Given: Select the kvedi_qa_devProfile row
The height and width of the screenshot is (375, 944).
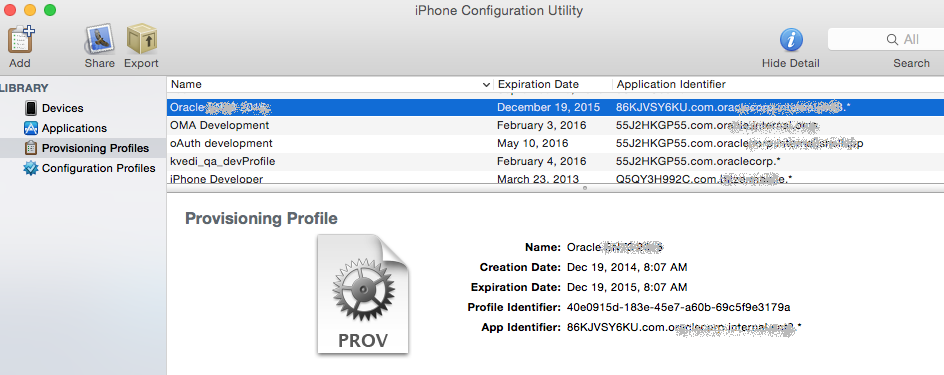Looking at the screenshot, I should pyautogui.click(x=555, y=161).
